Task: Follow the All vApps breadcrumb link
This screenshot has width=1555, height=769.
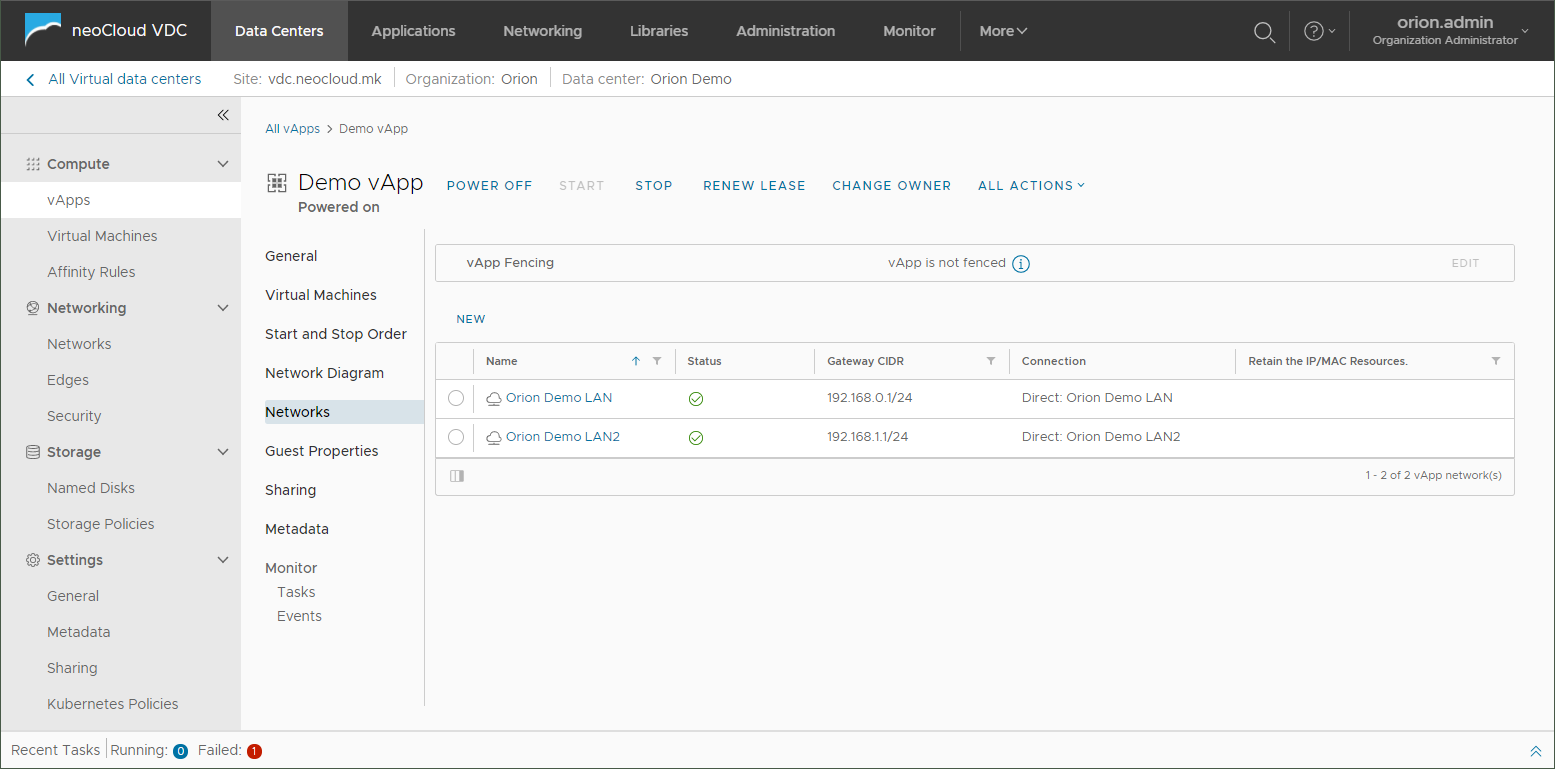Action: click(292, 129)
